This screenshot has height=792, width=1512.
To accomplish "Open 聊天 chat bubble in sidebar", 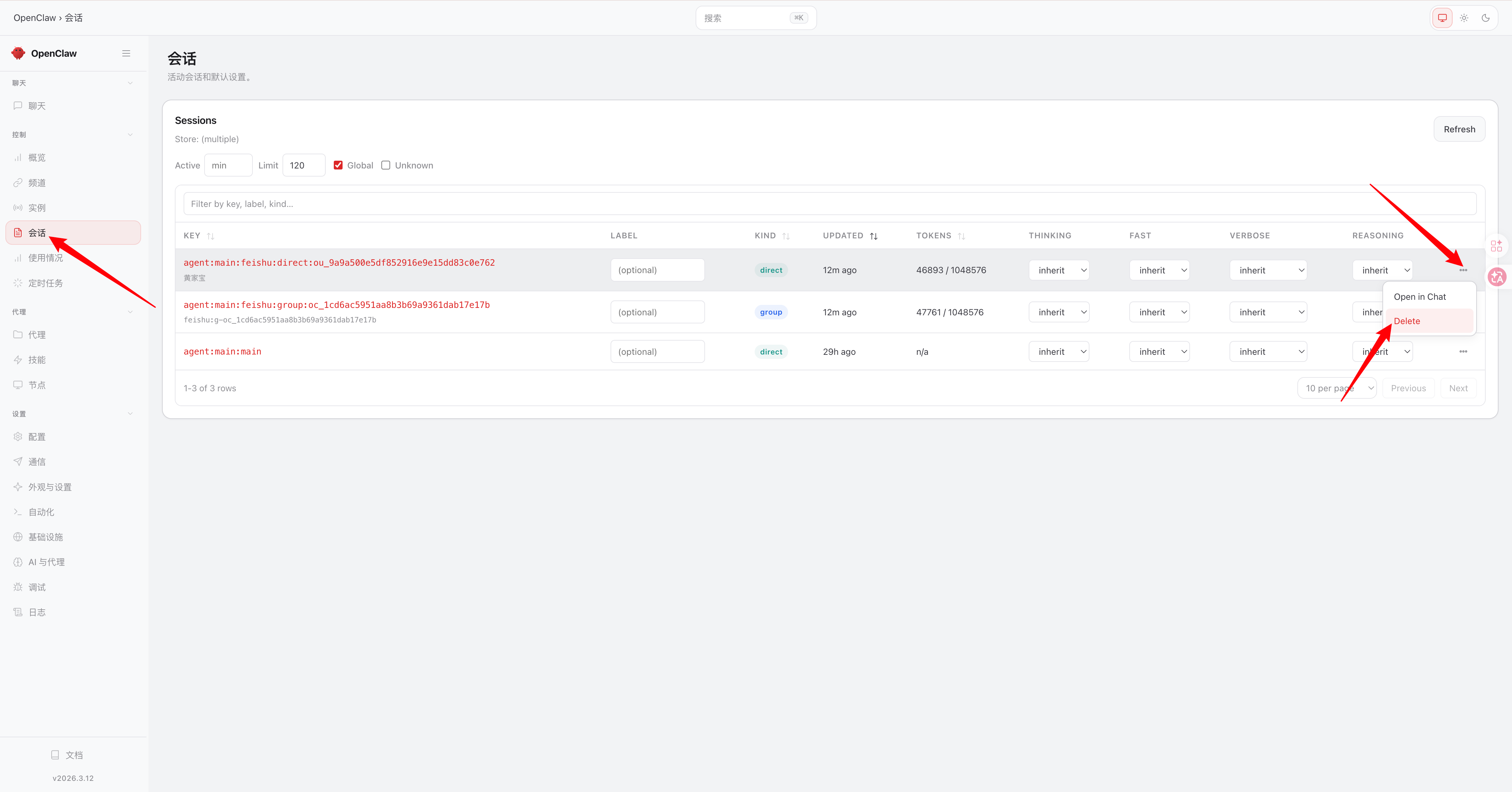I will 73,106.
